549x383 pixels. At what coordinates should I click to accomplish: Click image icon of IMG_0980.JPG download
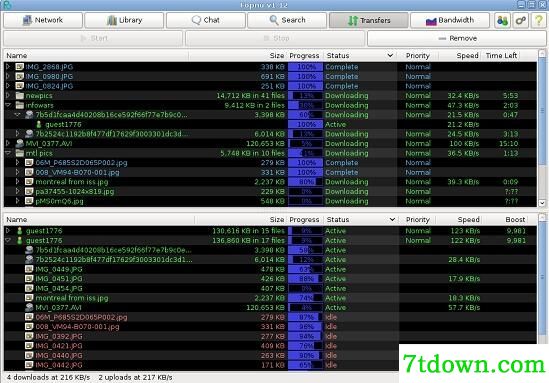point(20,76)
